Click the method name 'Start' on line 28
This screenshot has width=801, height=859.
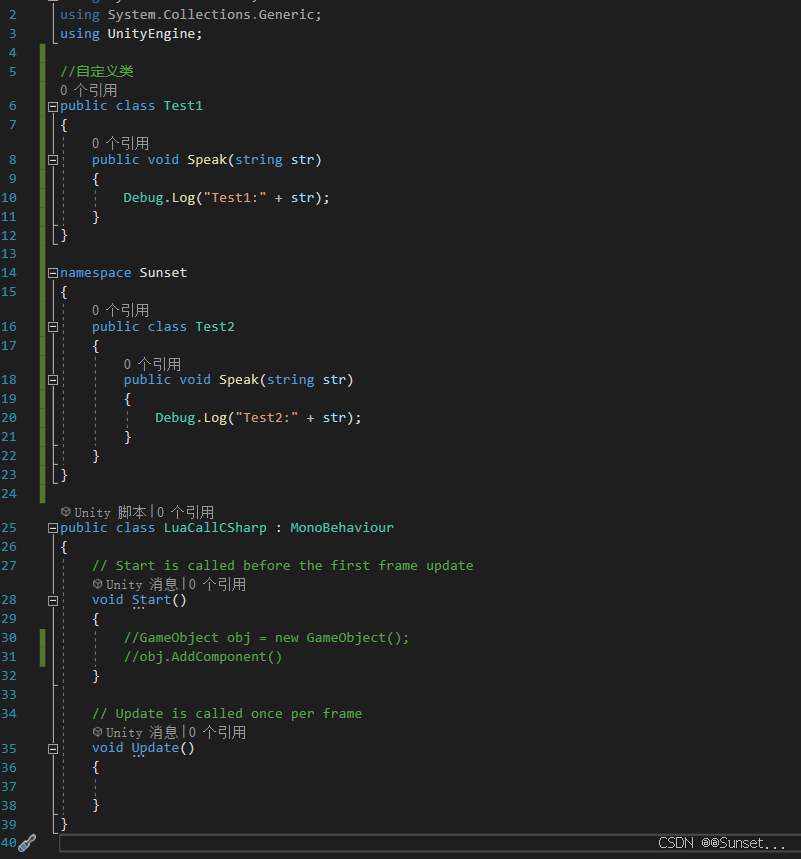151,600
